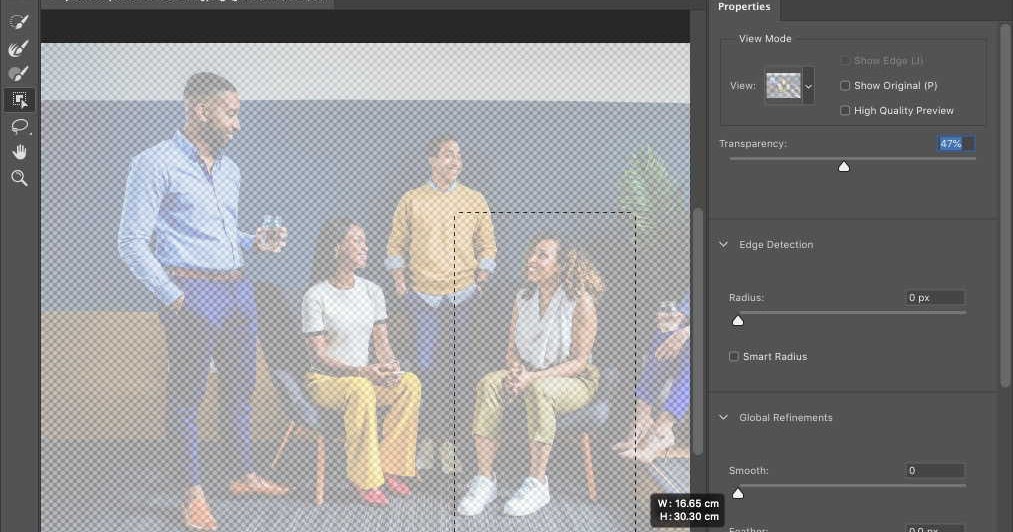The height and width of the screenshot is (532, 1013).
Task: Click the Smooth slider handle
Action: coord(738,494)
